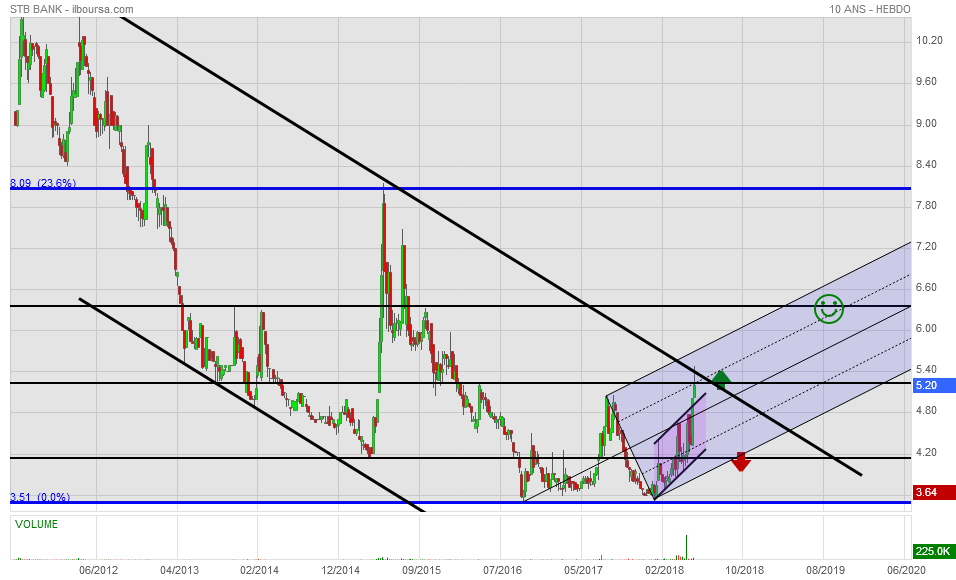Click the 06/2020 date axis label

906,570
